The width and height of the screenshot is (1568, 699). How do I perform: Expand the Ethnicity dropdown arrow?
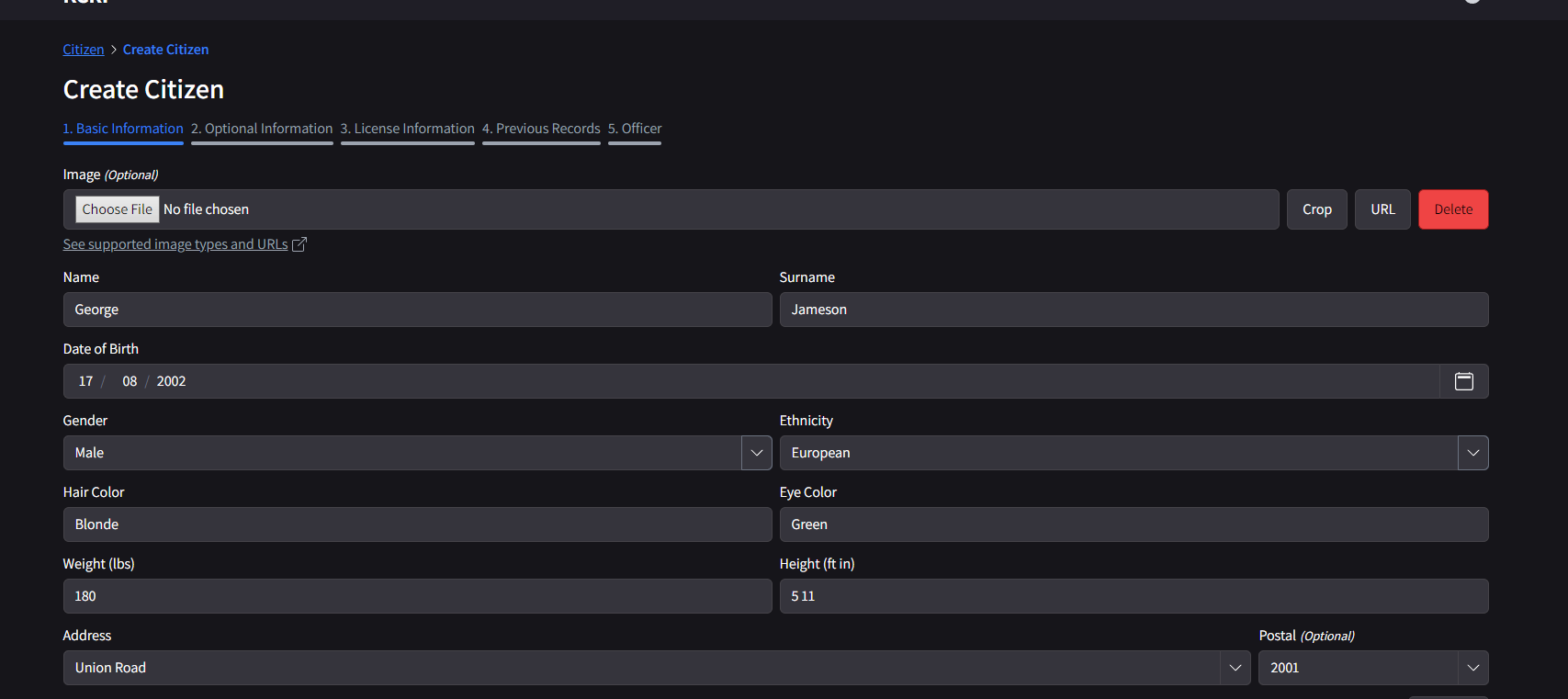point(1472,453)
